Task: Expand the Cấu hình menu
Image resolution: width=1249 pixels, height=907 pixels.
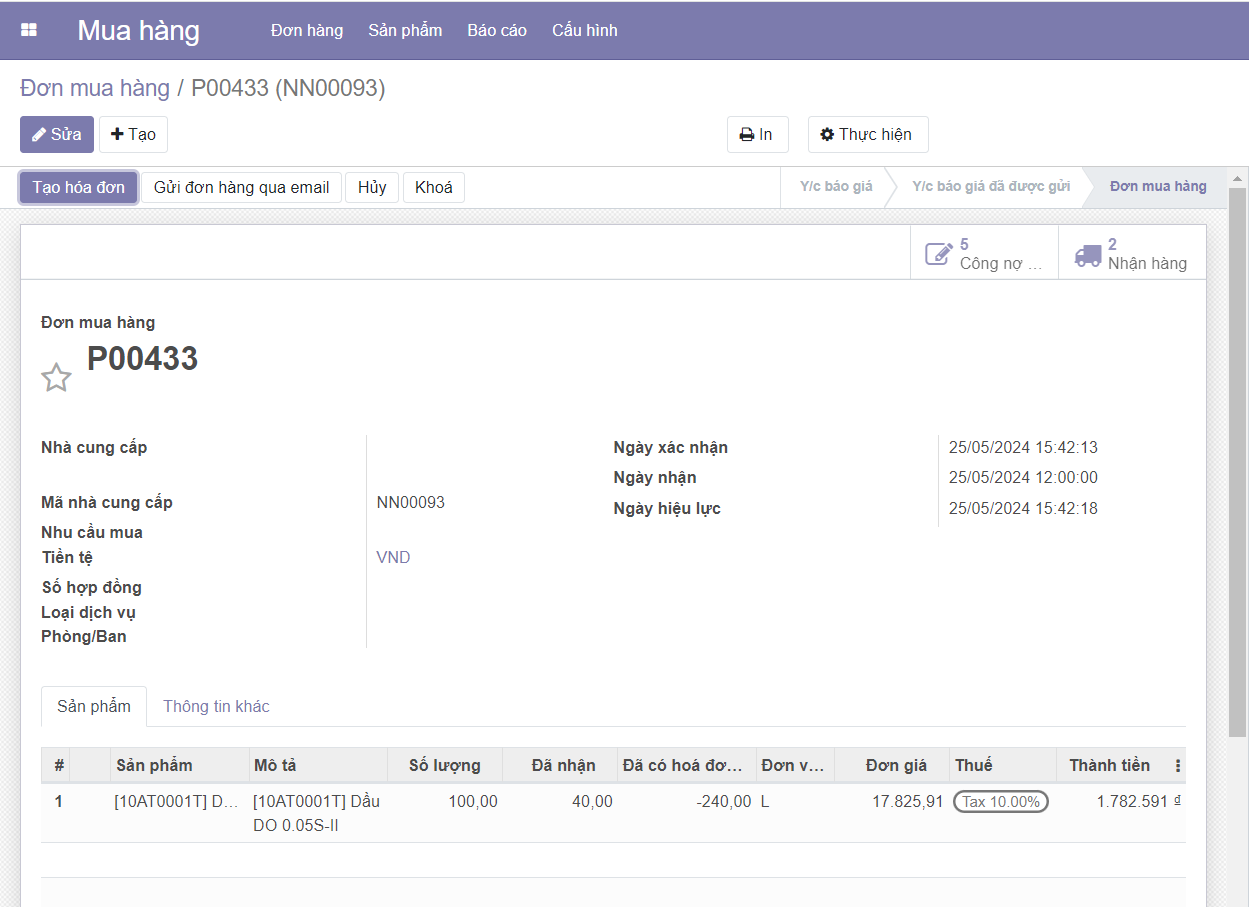Action: 584,30
